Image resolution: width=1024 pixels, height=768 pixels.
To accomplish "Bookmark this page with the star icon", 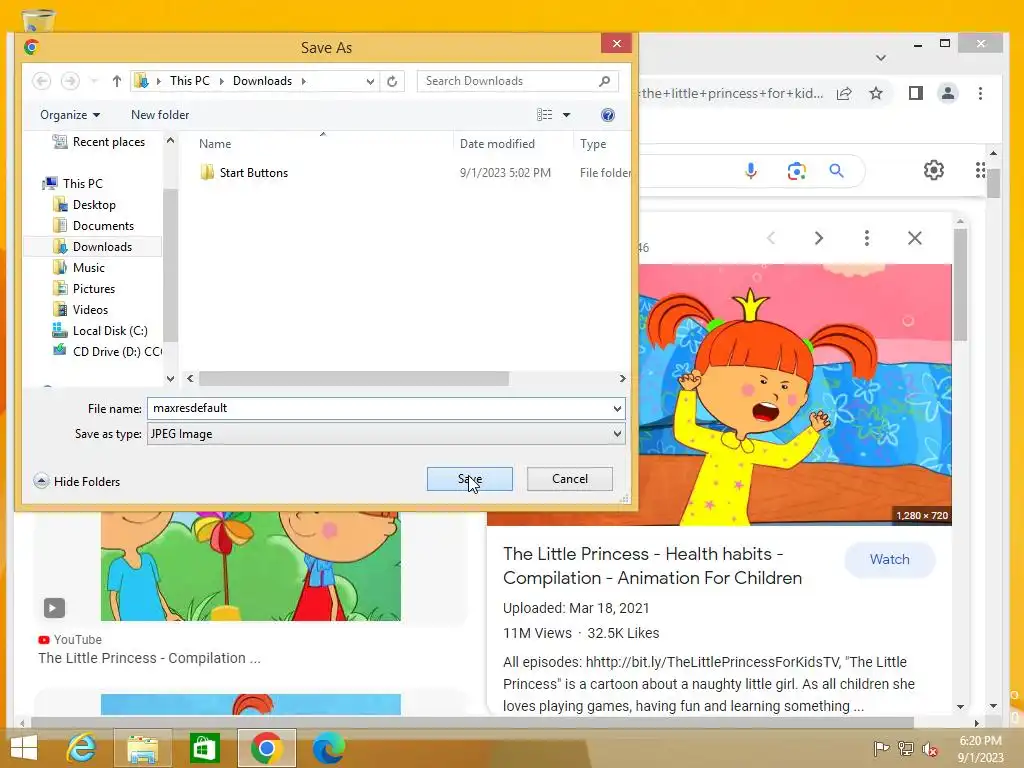I will pos(876,93).
